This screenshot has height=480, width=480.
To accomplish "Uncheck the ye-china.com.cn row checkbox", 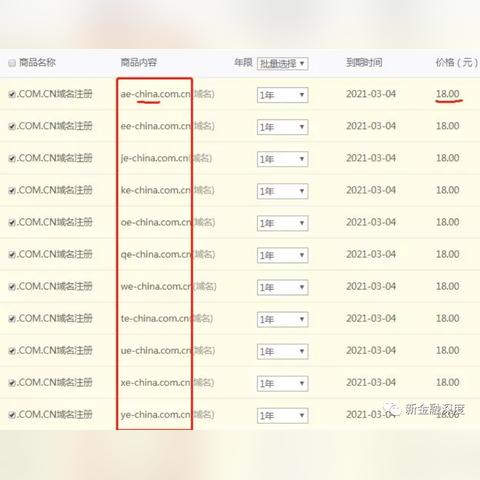I will coord(12,415).
